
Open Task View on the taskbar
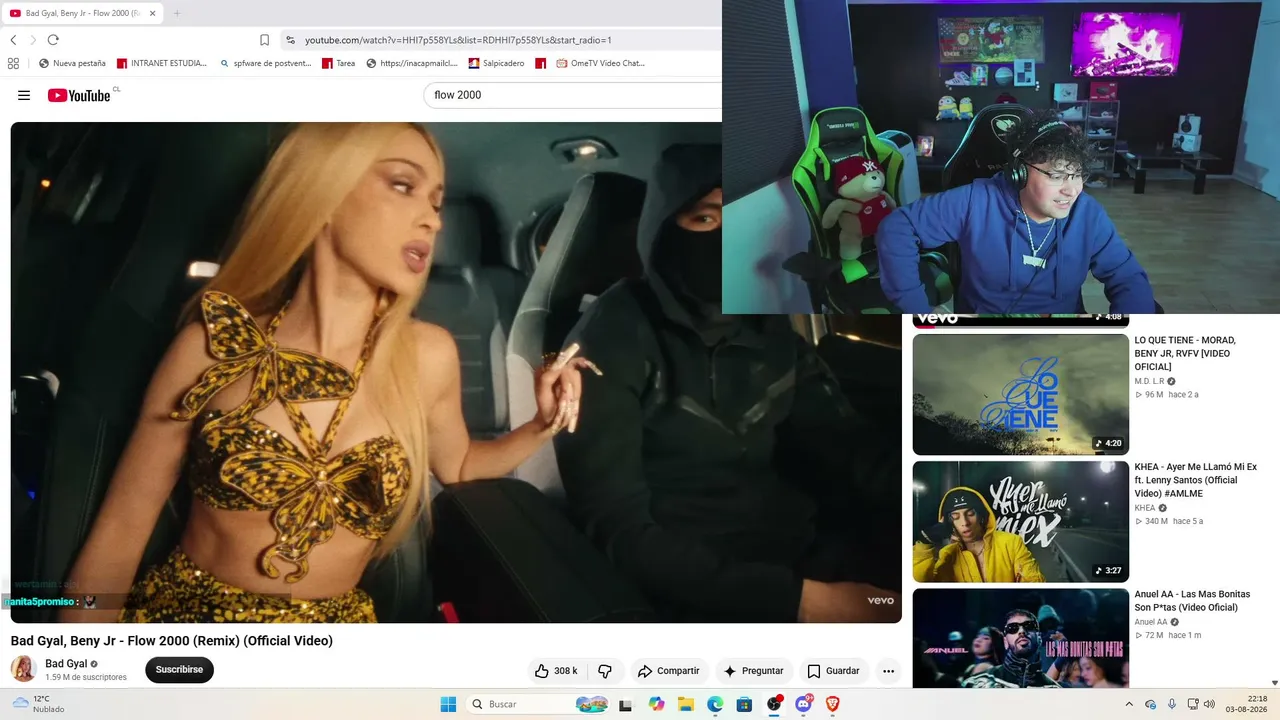point(626,704)
